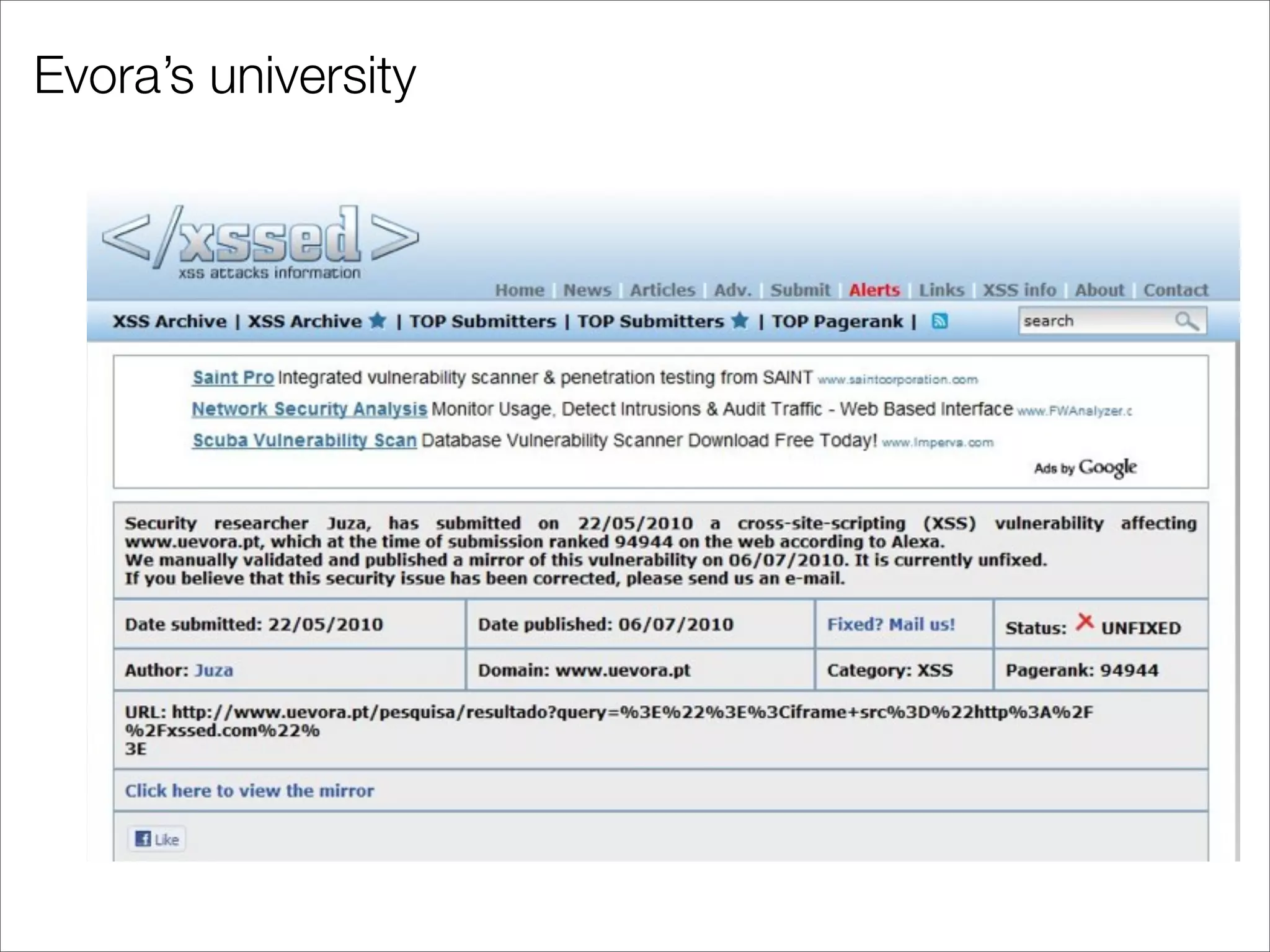Open the Adv. menu item
This screenshot has height=952, width=1270.
pyautogui.click(x=732, y=290)
